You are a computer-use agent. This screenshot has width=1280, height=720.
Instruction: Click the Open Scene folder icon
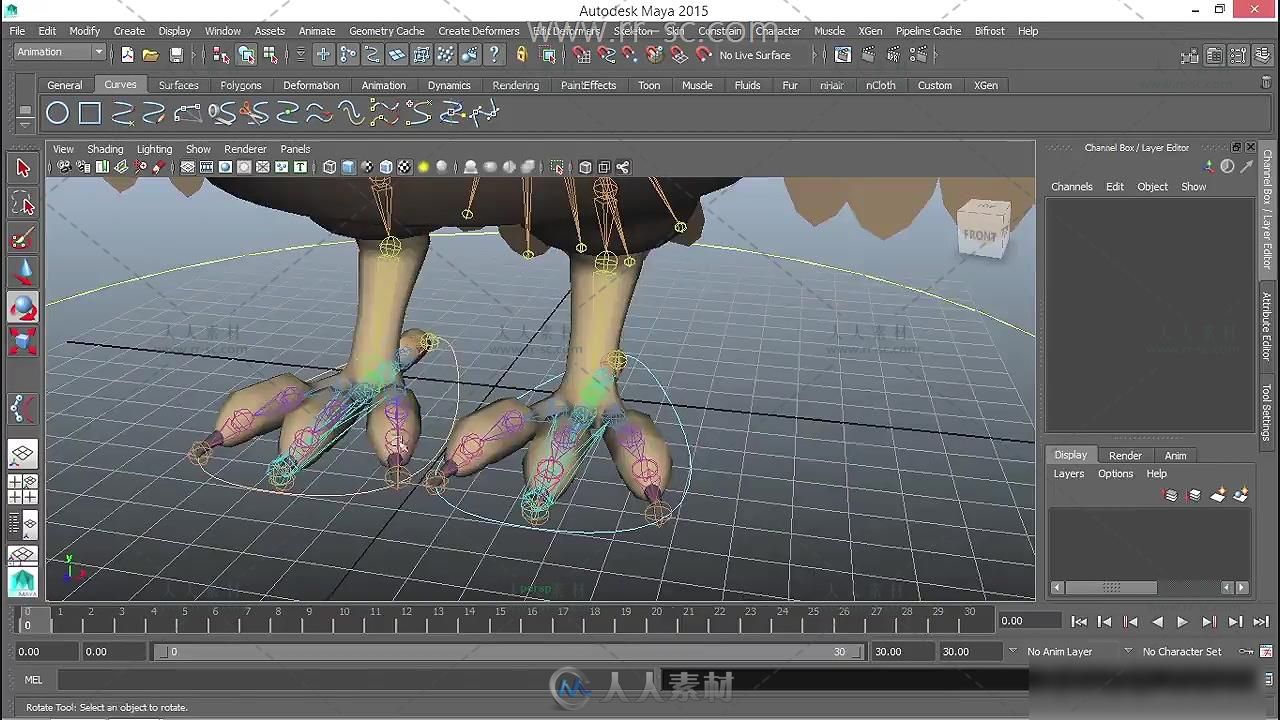pos(150,55)
